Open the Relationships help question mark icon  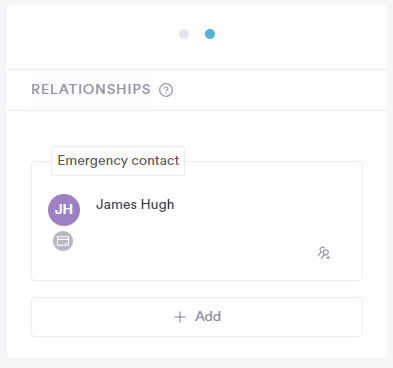pyautogui.click(x=166, y=90)
